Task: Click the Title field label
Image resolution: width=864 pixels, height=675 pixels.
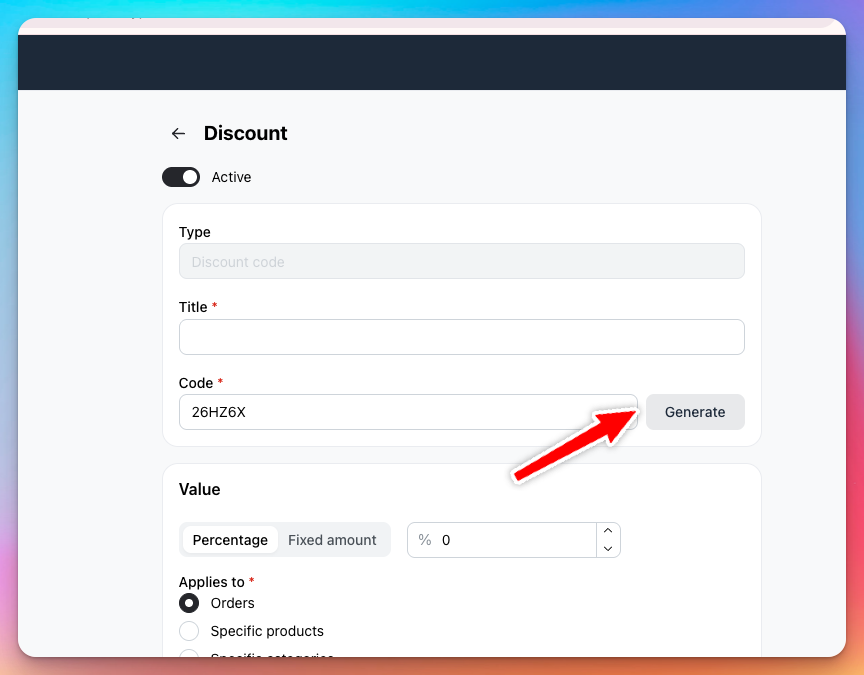Action: click(x=193, y=307)
